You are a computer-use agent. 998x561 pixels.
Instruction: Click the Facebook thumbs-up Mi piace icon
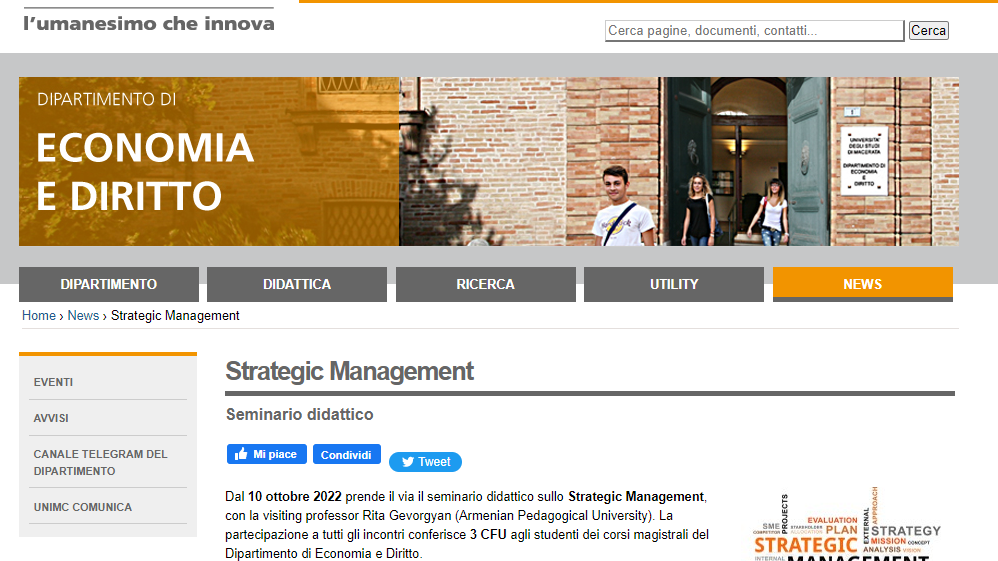click(267, 454)
